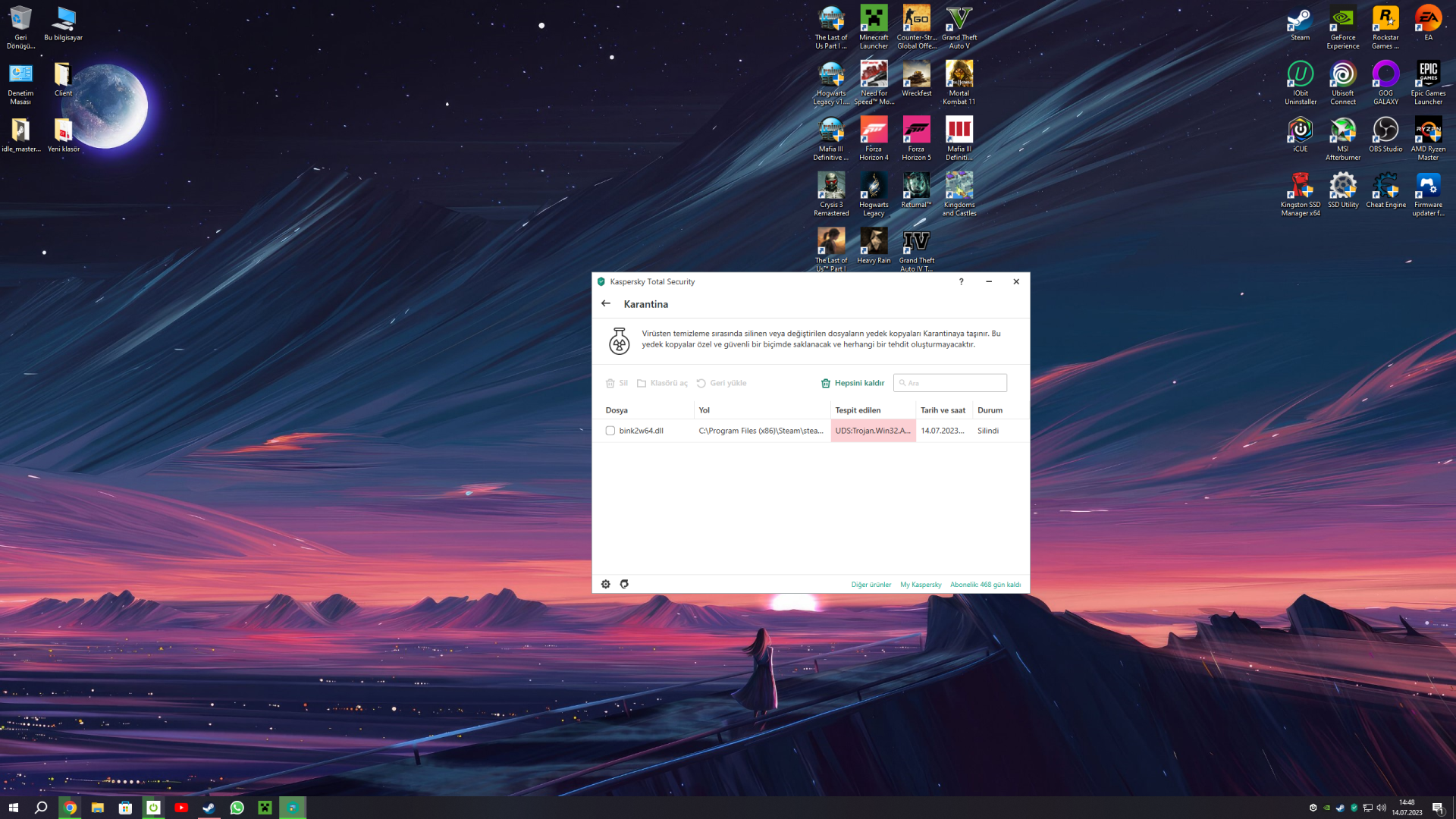Open Steam desktop shortcut
Screen dimensions: 1456x819
pos(1300,24)
